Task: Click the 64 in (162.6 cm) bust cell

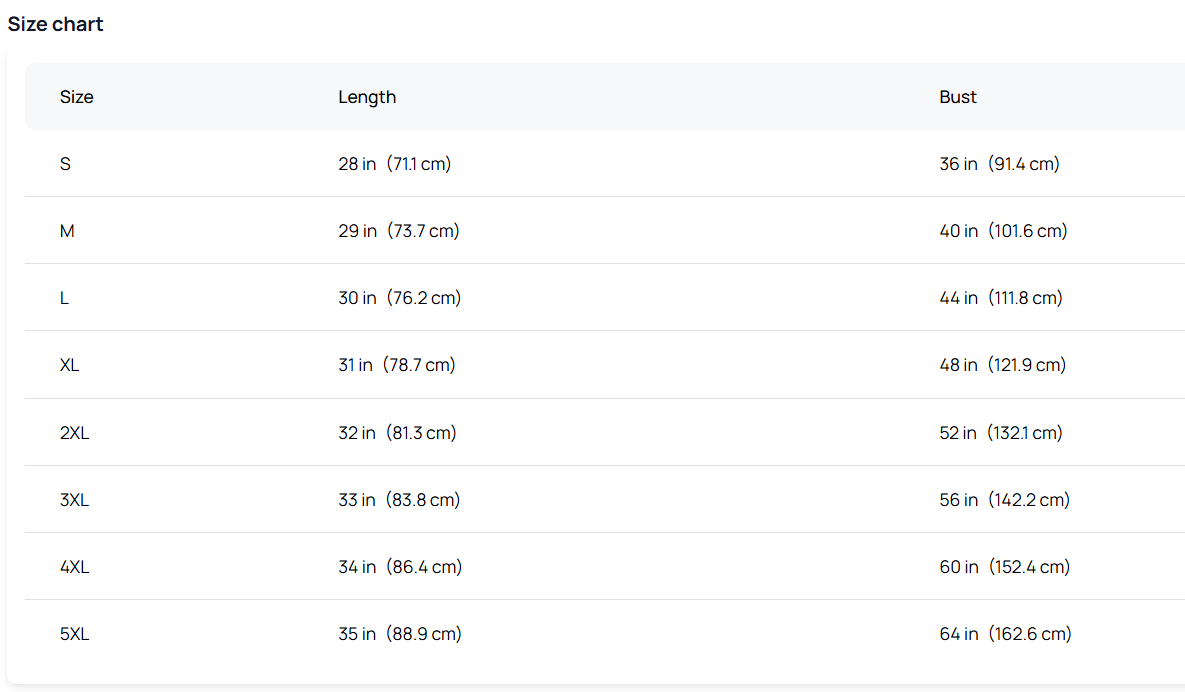Action: coord(1005,634)
